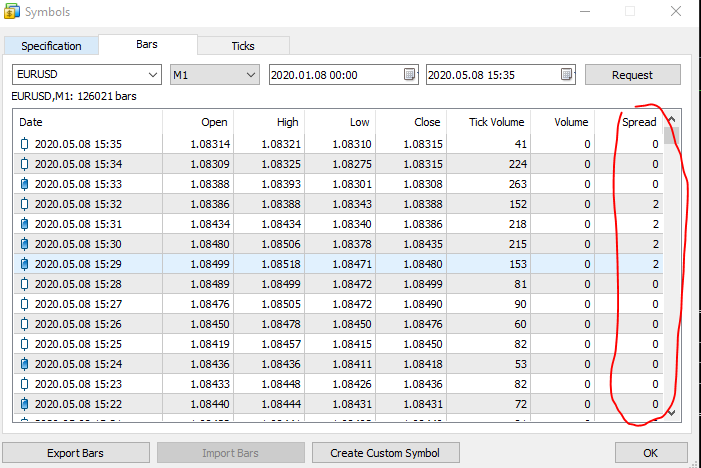Screen dimensions: 701x468
Task: Click candle icon for the 15:26 bar
Action: [25, 324]
